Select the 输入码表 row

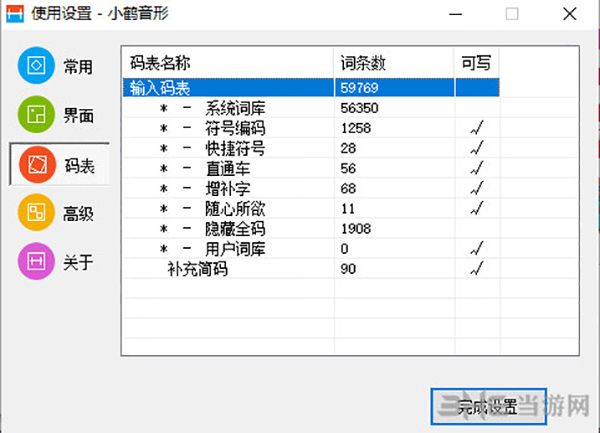[x=311, y=88]
